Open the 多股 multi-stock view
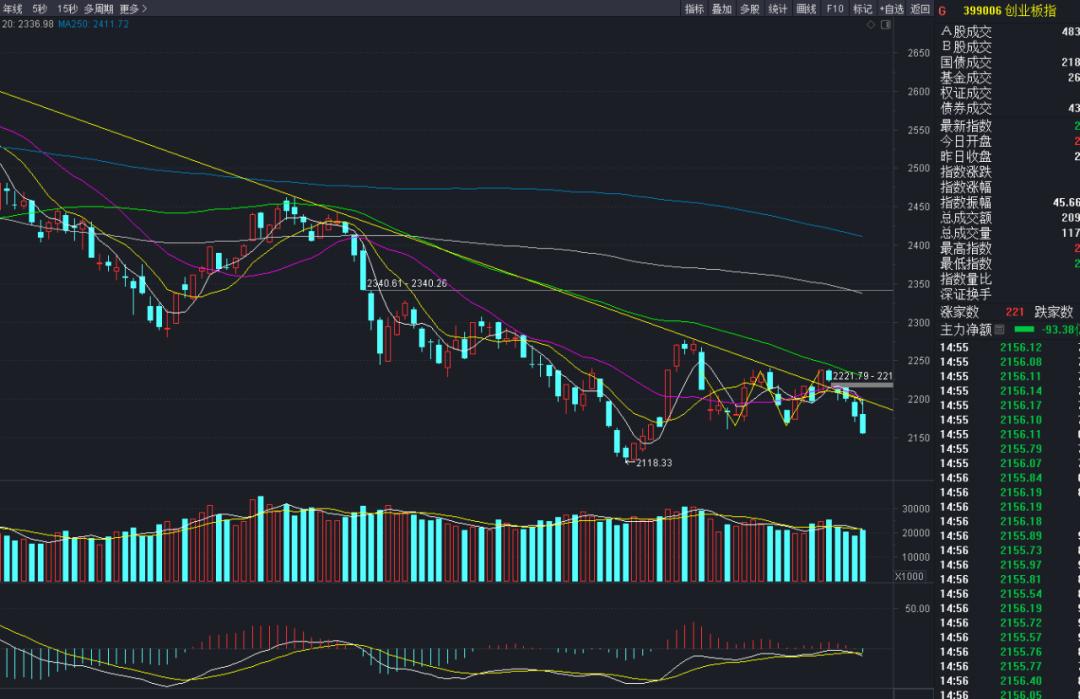 pos(749,9)
